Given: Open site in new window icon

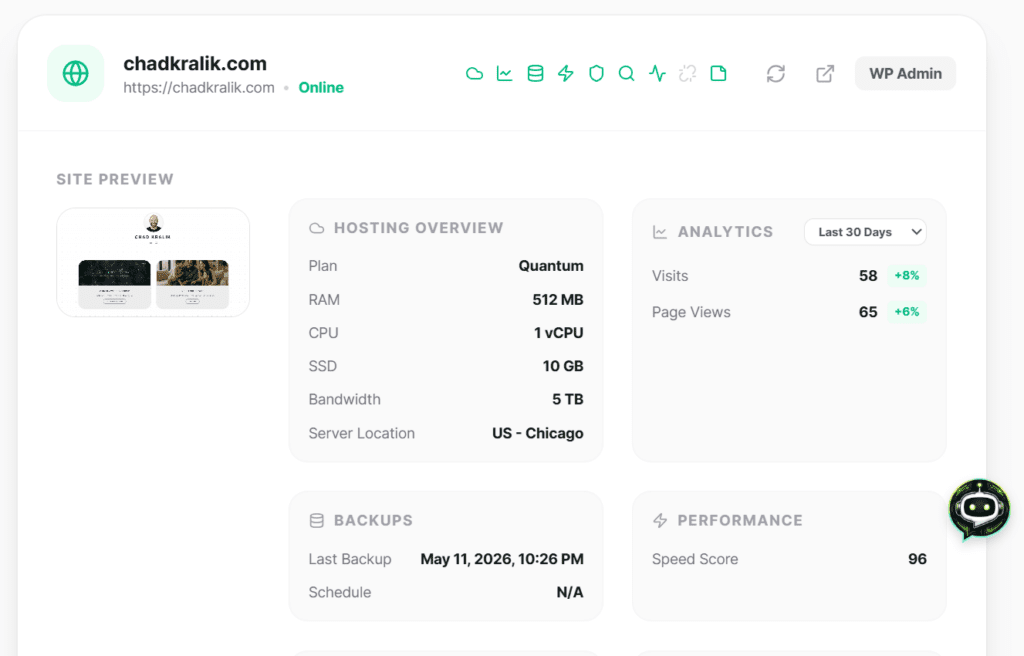Looking at the screenshot, I should [x=825, y=74].
